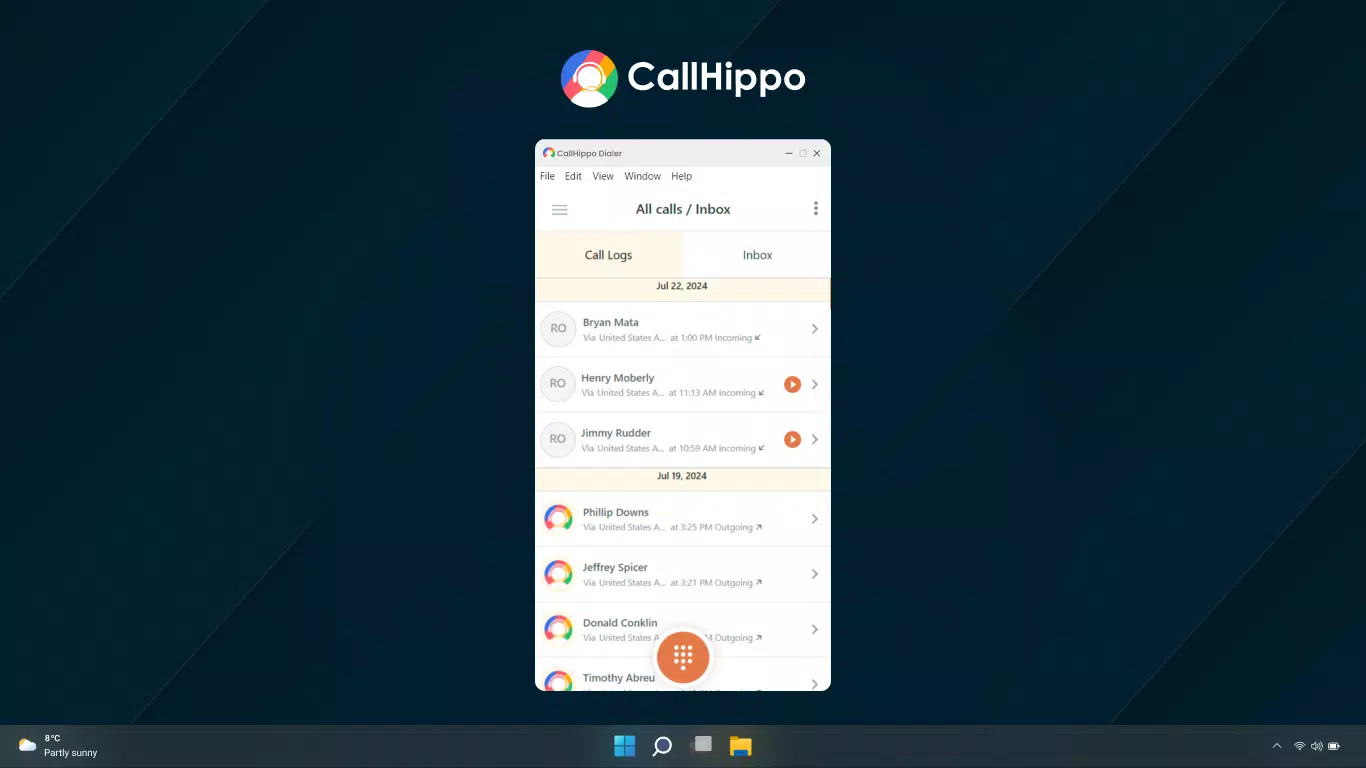This screenshot has width=1366, height=768.
Task: Select Phillip Downs call entry name
Action: (x=616, y=512)
